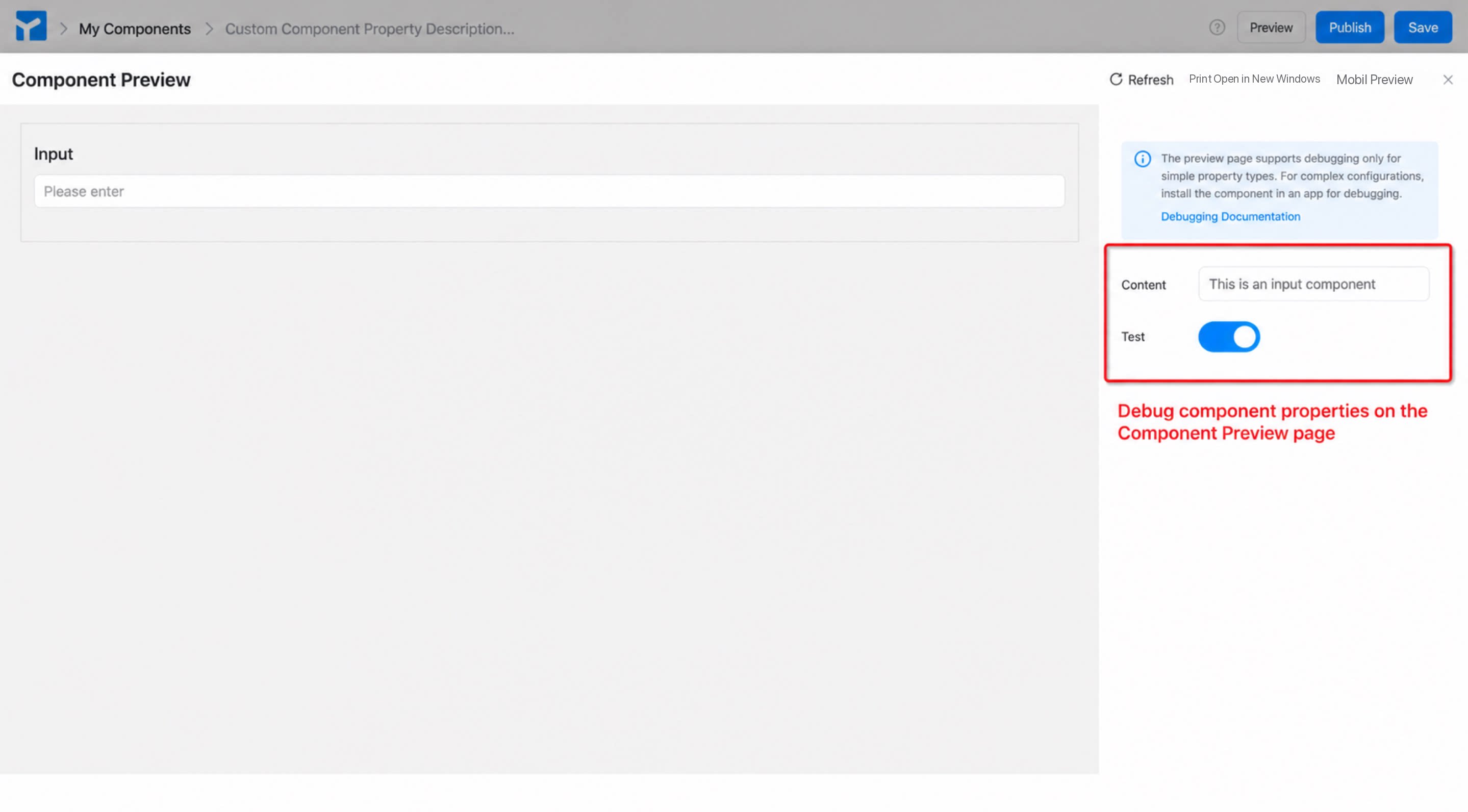Open the help question mark icon
The width and height of the screenshot is (1468, 812).
(x=1217, y=28)
